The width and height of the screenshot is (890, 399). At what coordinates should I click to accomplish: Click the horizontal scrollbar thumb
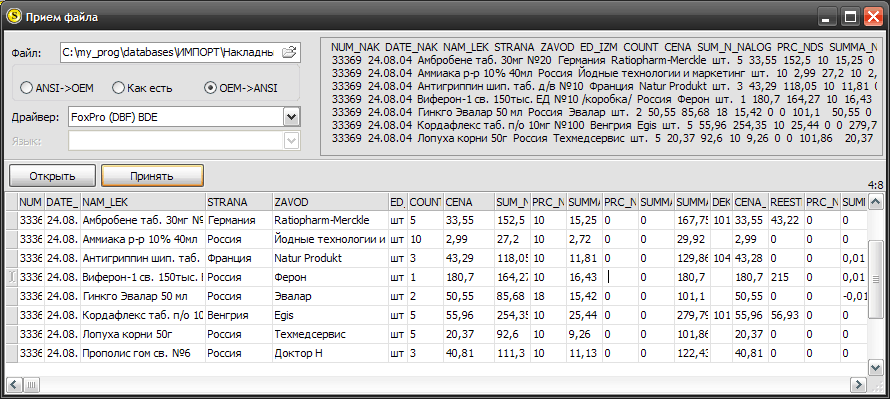pos(31,385)
